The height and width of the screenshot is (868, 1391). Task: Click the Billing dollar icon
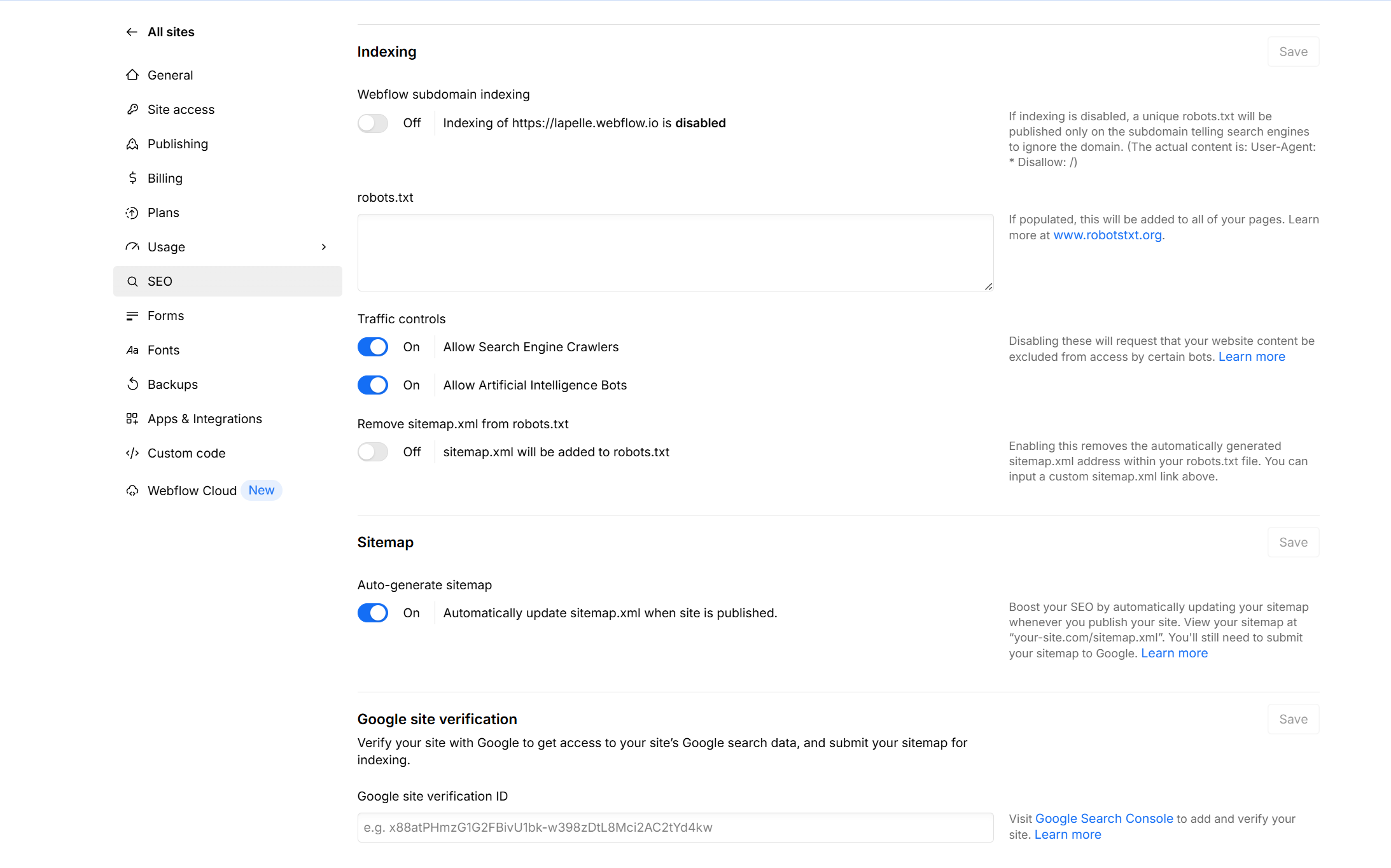tap(132, 178)
